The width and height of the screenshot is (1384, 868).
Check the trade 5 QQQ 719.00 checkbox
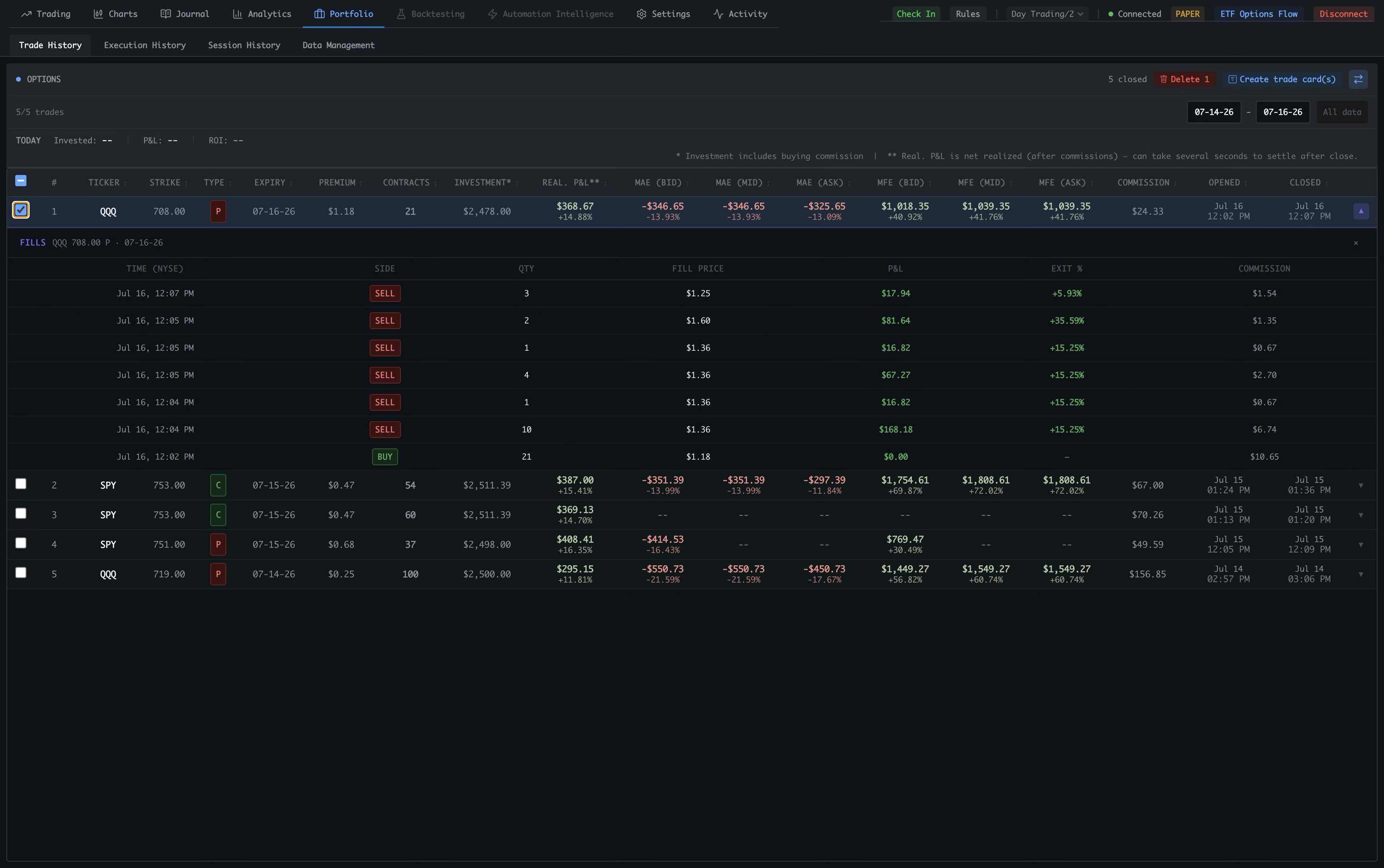(21, 573)
